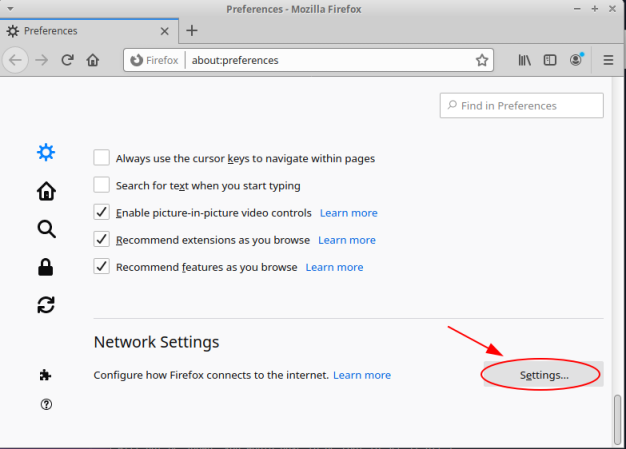This screenshot has width=626, height=449.
Task: Click 'Configure how Firefox connects to the internet' text
Action: (x=211, y=375)
